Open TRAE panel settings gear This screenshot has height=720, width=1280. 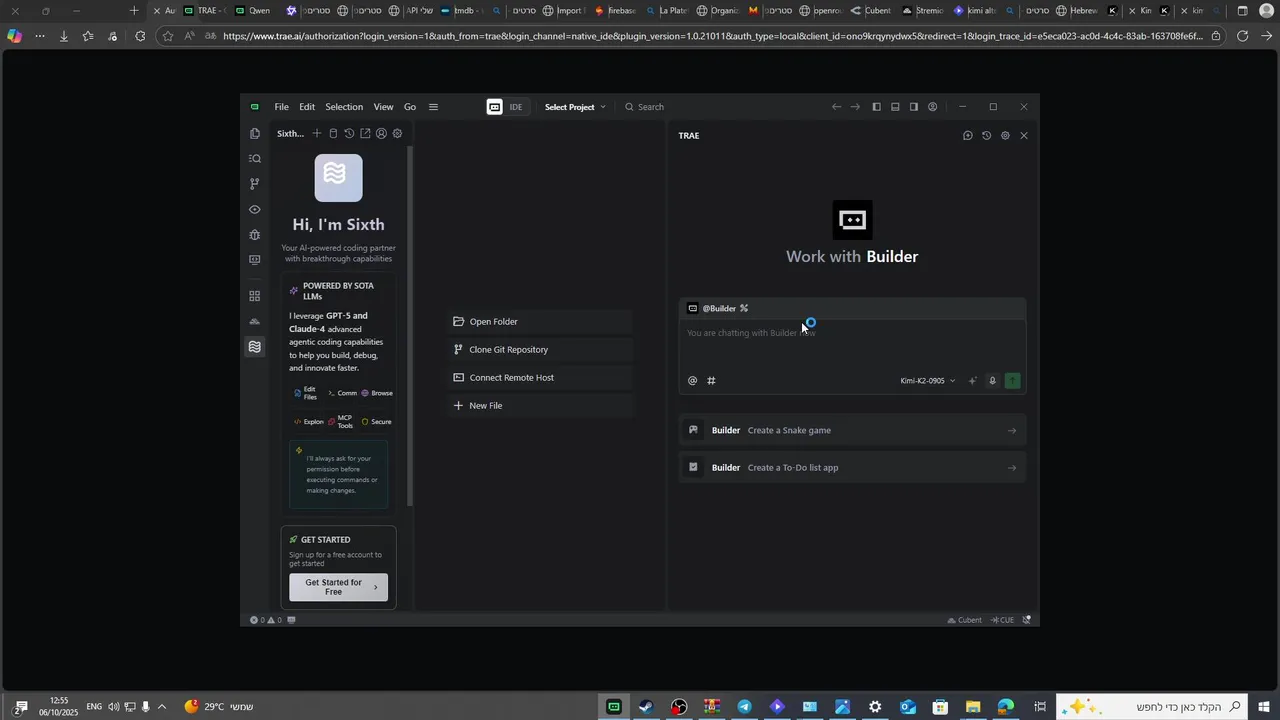[1005, 136]
